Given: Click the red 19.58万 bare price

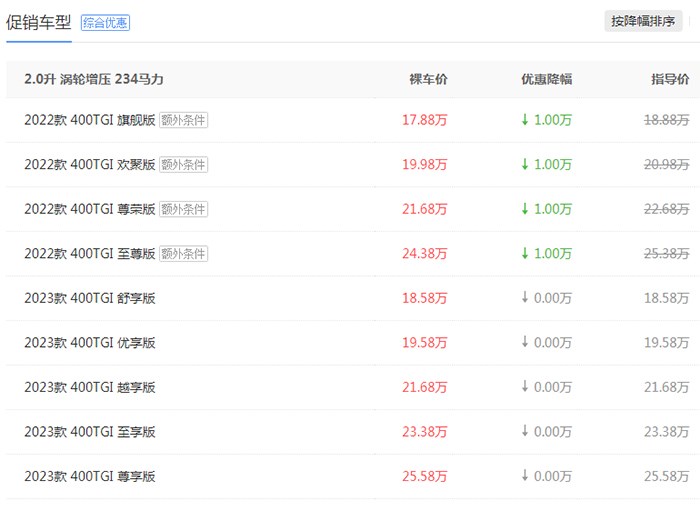Looking at the screenshot, I should pyautogui.click(x=425, y=343).
